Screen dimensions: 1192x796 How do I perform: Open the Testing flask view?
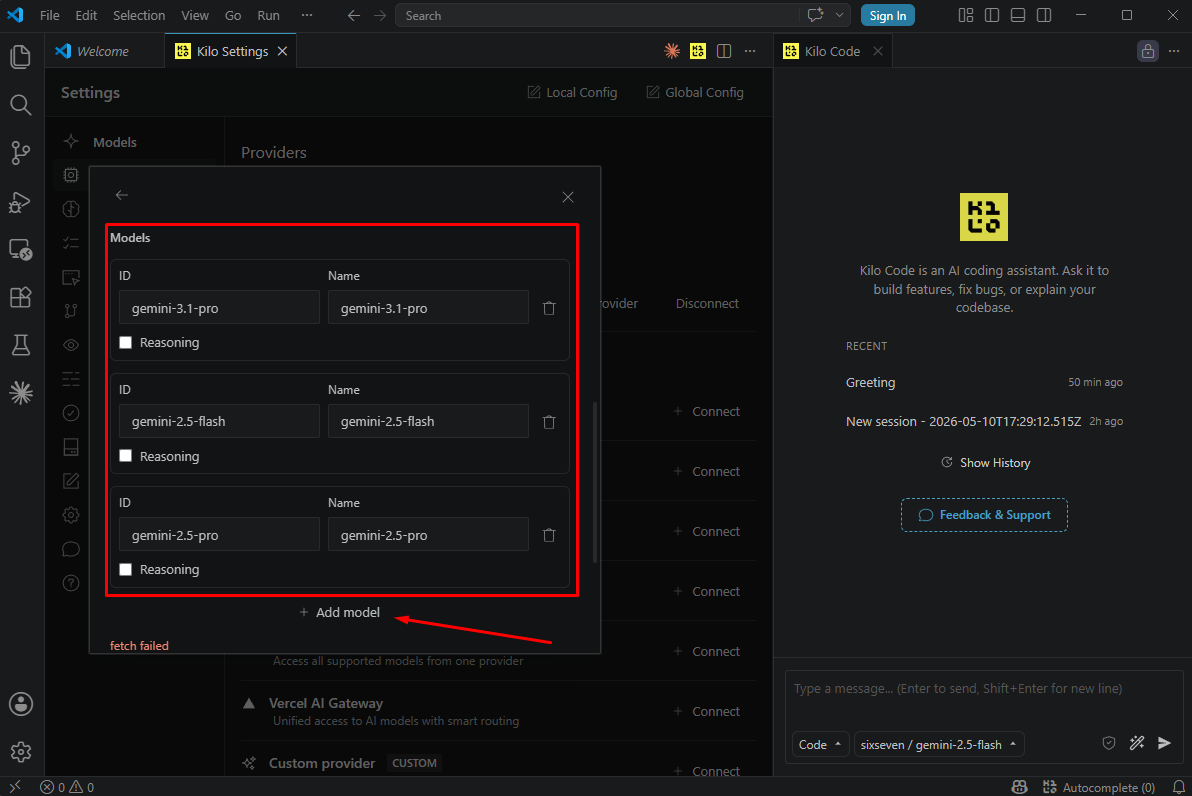(x=21, y=345)
